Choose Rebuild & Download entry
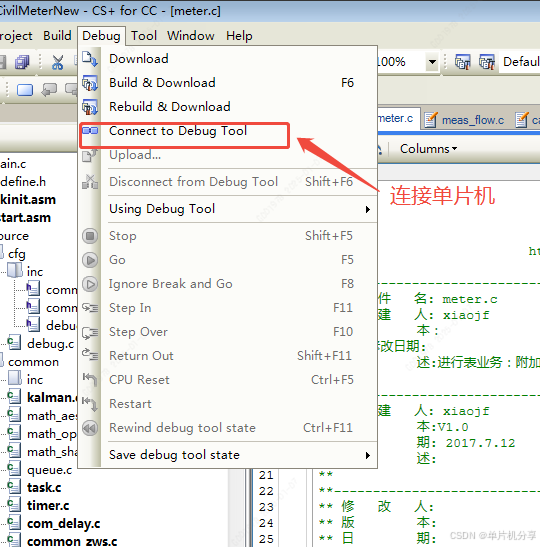The width and height of the screenshot is (540, 547). pos(227,106)
